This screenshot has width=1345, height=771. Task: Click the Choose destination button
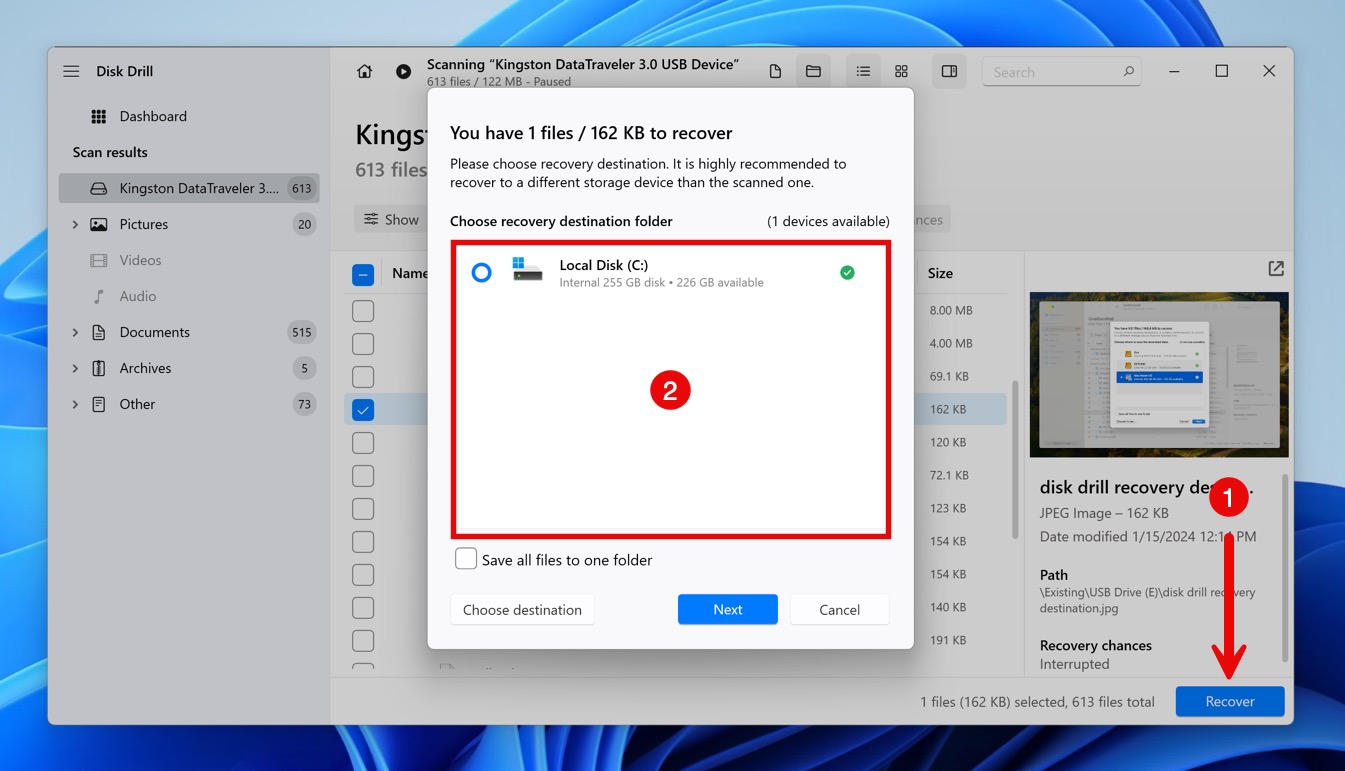(522, 610)
